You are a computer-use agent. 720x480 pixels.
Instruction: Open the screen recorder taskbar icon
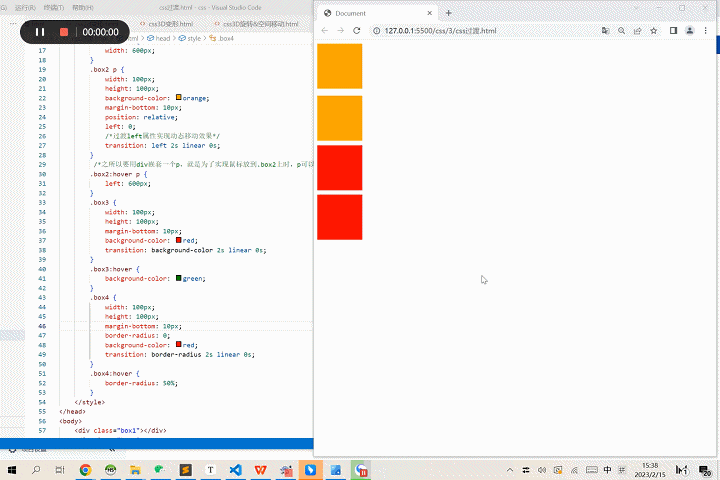361,470
